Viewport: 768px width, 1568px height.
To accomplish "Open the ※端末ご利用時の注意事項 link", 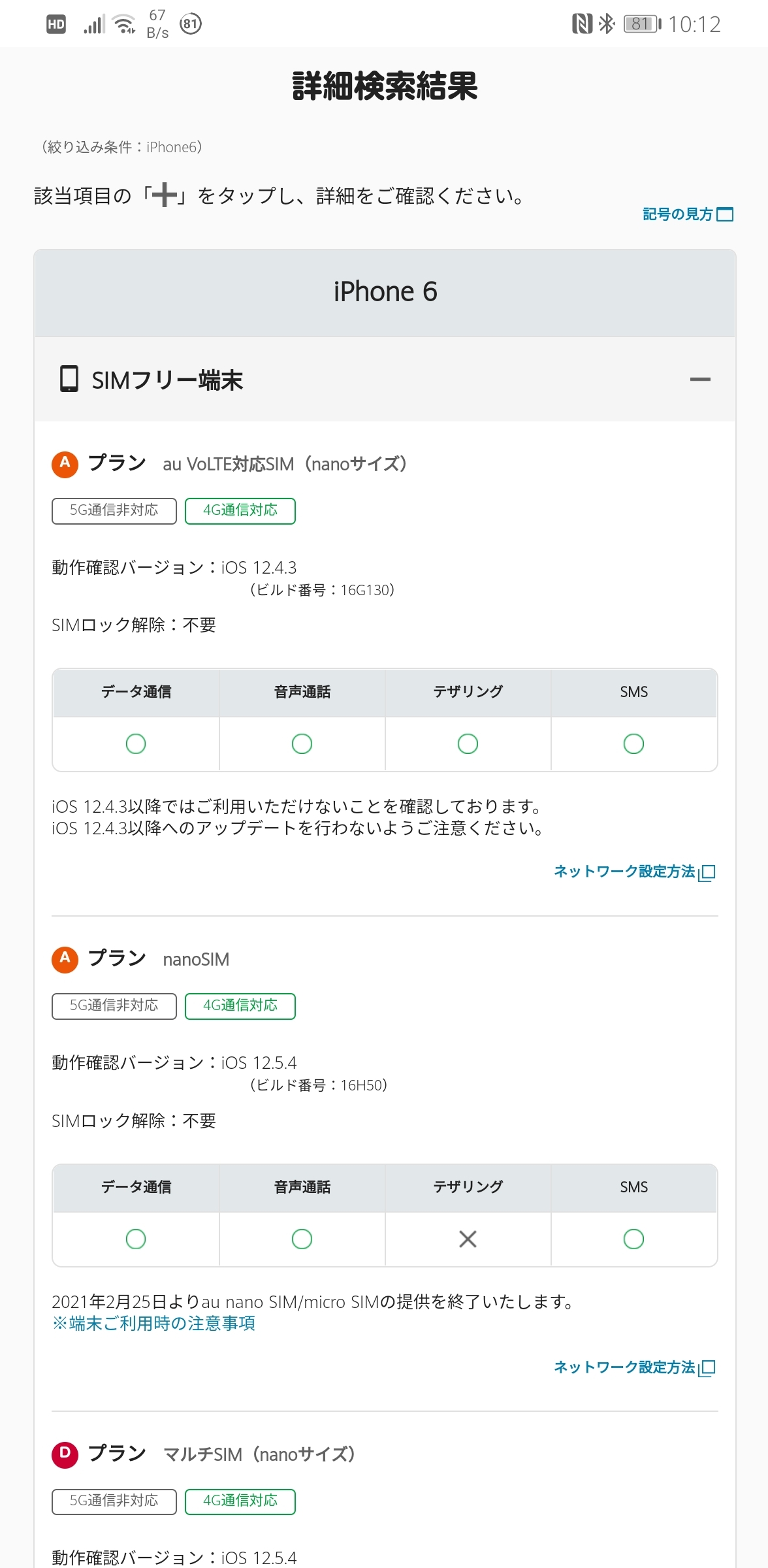I will (x=153, y=1323).
